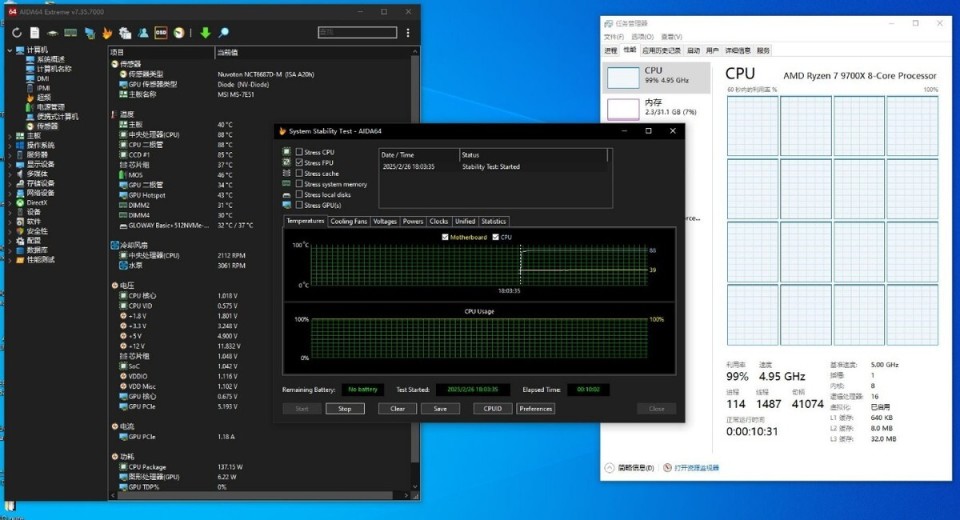The width and height of the screenshot is (960, 520).
Task: Open the 文件(F) menu in Task Manager
Action: pos(613,37)
